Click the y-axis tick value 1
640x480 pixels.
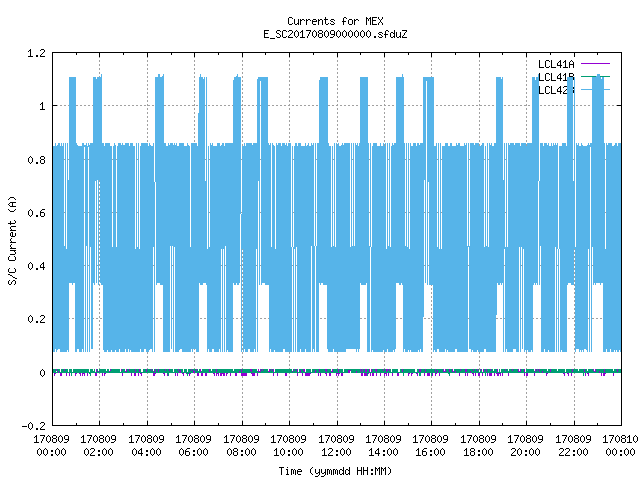[x=42, y=107]
